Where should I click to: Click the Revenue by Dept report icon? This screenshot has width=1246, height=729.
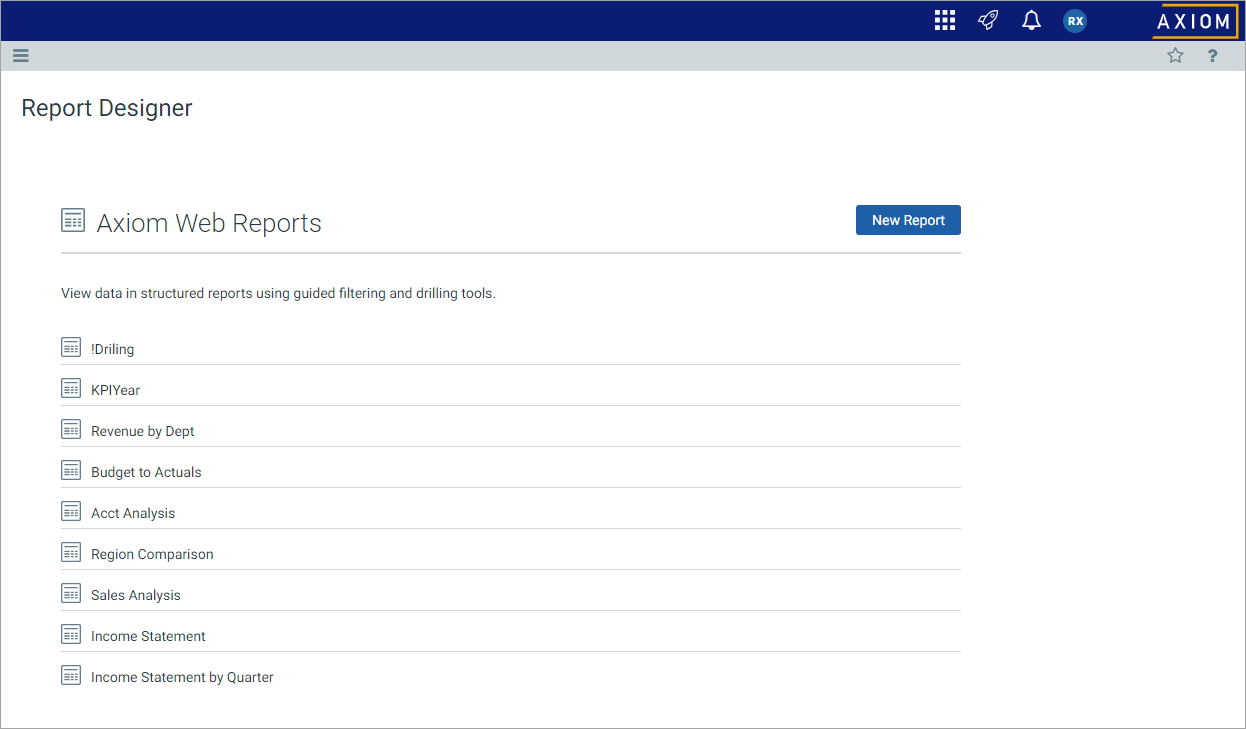pyautogui.click(x=71, y=429)
